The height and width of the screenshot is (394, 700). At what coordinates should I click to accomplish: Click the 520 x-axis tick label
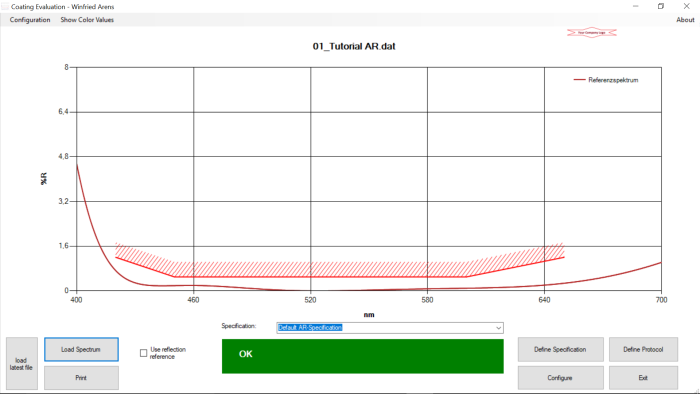[x=310, y=300]
